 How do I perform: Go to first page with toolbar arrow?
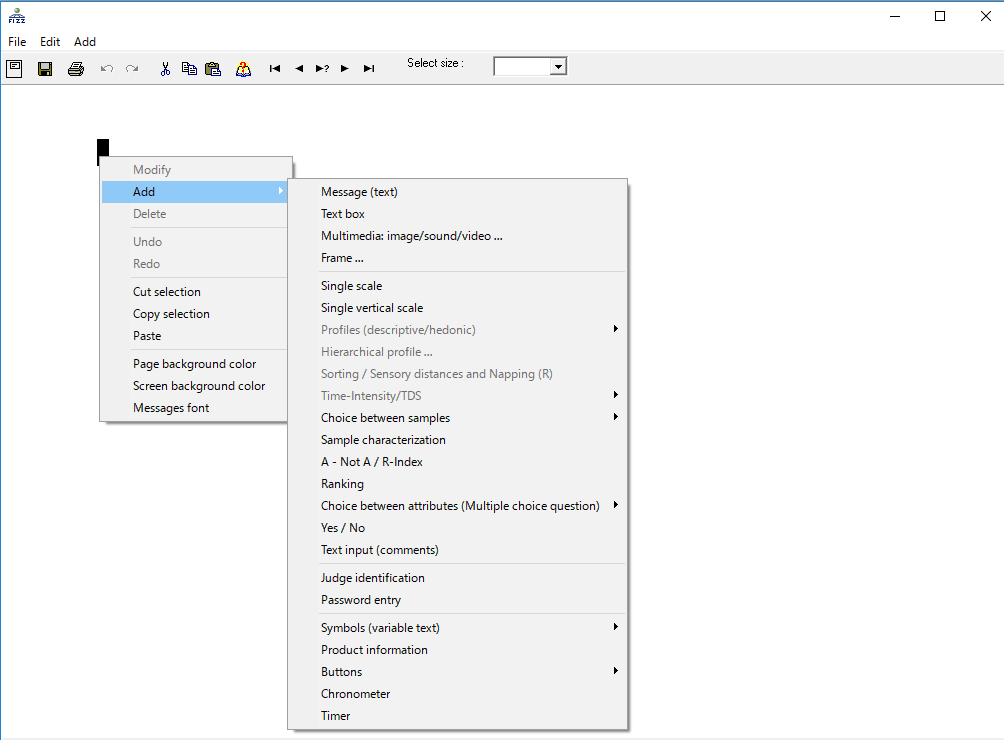(275, 68)
